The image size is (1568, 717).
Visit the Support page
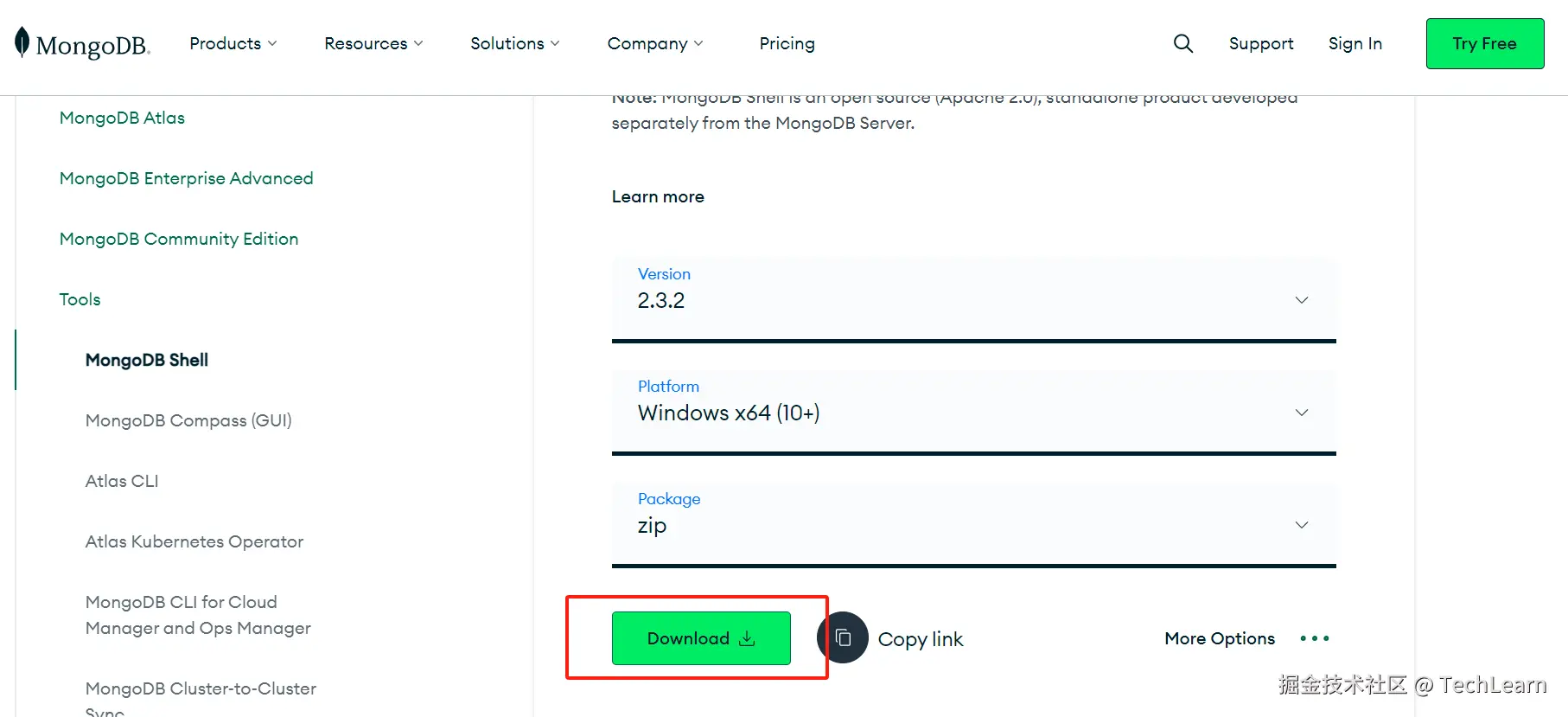pyautogui.click(x=1260, y=43)
